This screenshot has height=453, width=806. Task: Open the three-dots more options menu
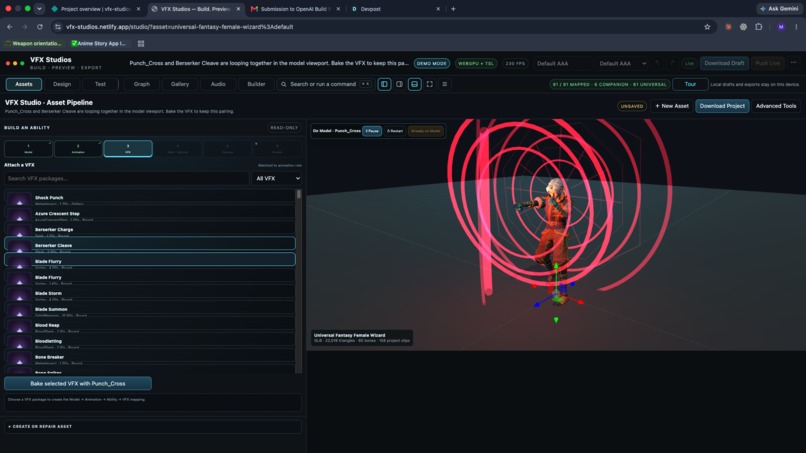(794, 63)
